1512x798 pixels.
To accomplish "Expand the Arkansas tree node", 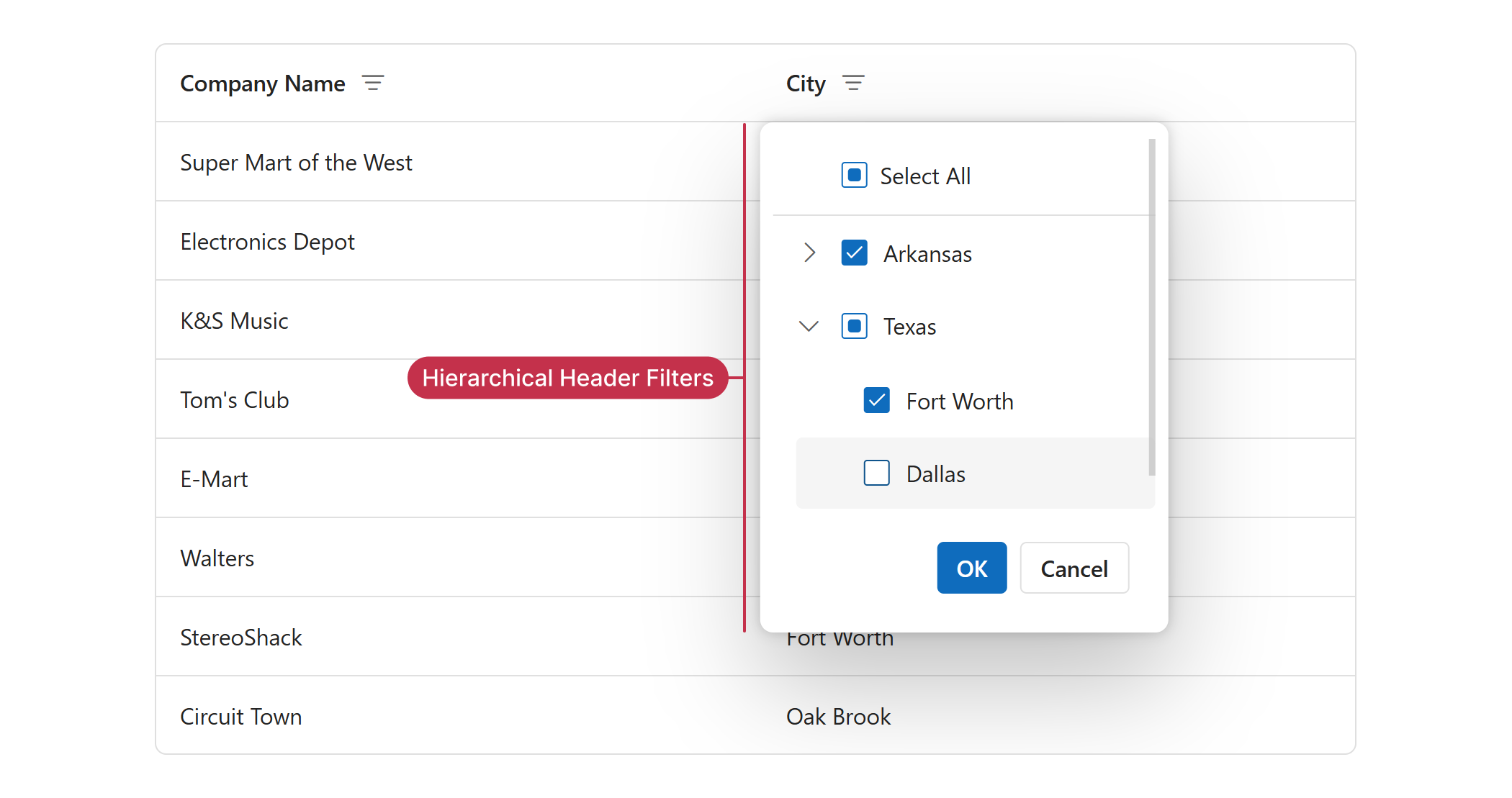I will point(810,253).
